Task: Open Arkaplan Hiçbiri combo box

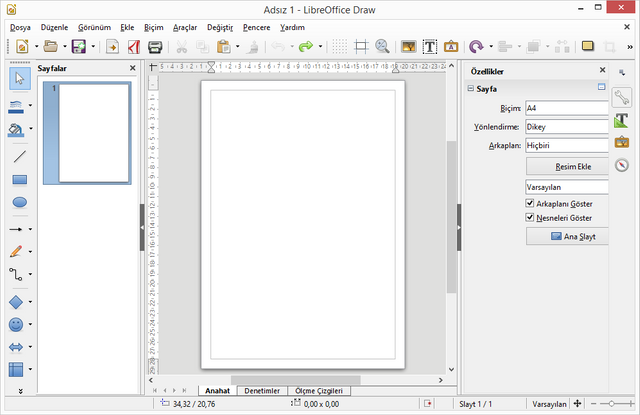Action: tap(567, 145)
